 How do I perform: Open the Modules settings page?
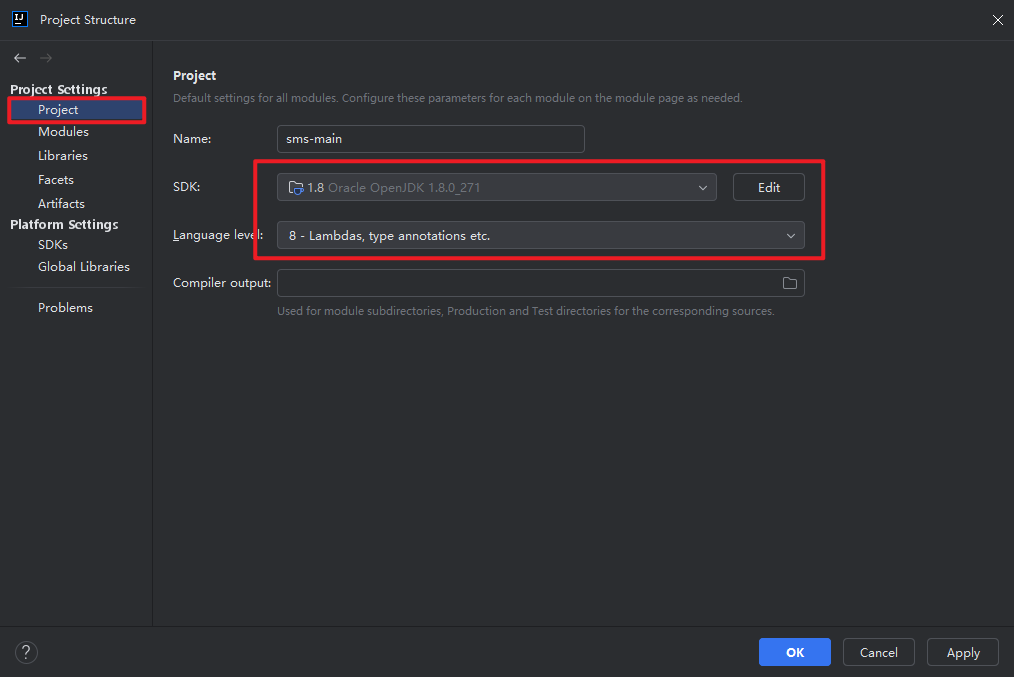(63, 132)
